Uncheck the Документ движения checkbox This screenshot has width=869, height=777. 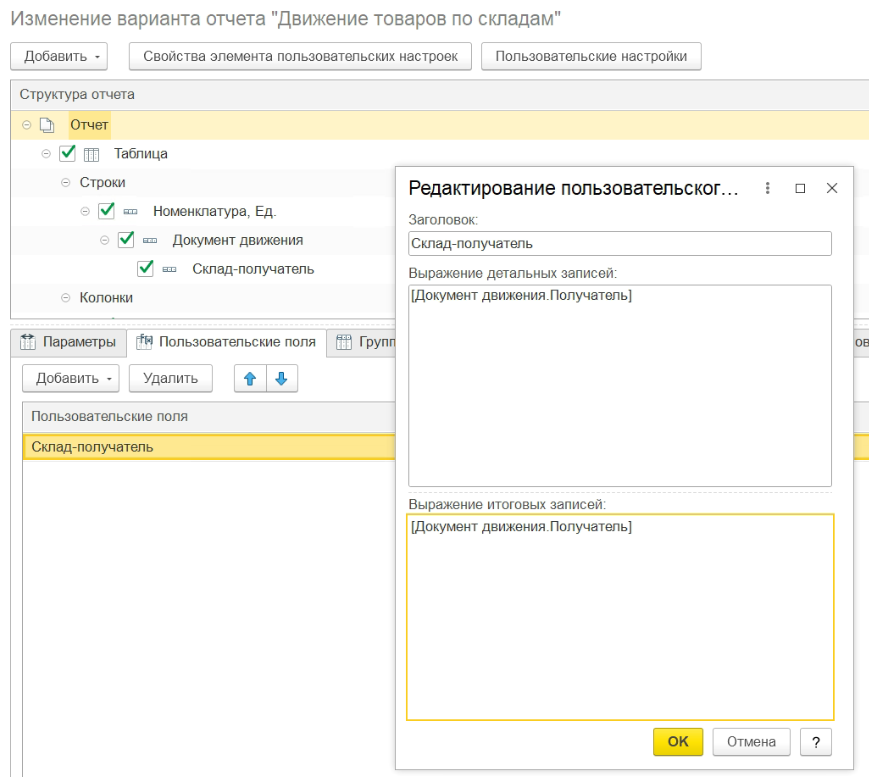(x=126, y=239)
